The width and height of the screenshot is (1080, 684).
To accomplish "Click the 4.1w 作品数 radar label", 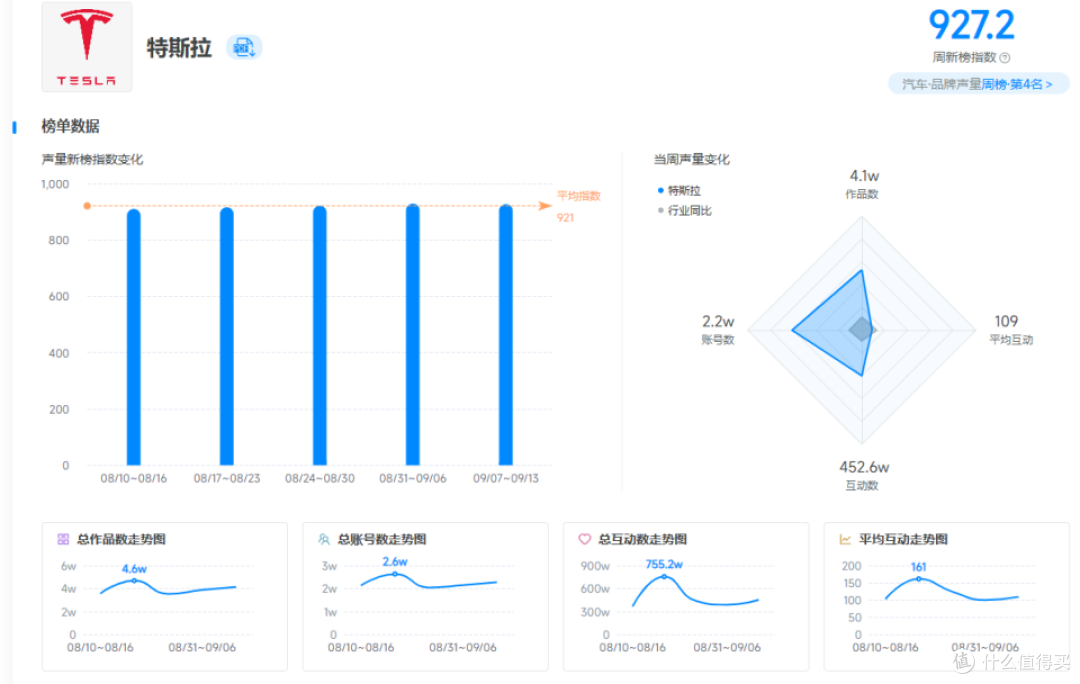I will (863, 184).
